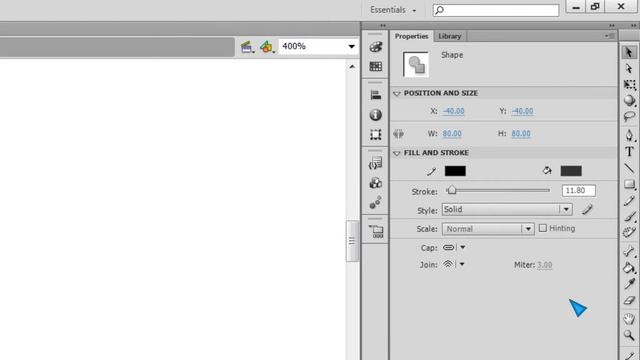Click the stage scrollbar up arrow

tap(352, 67)
